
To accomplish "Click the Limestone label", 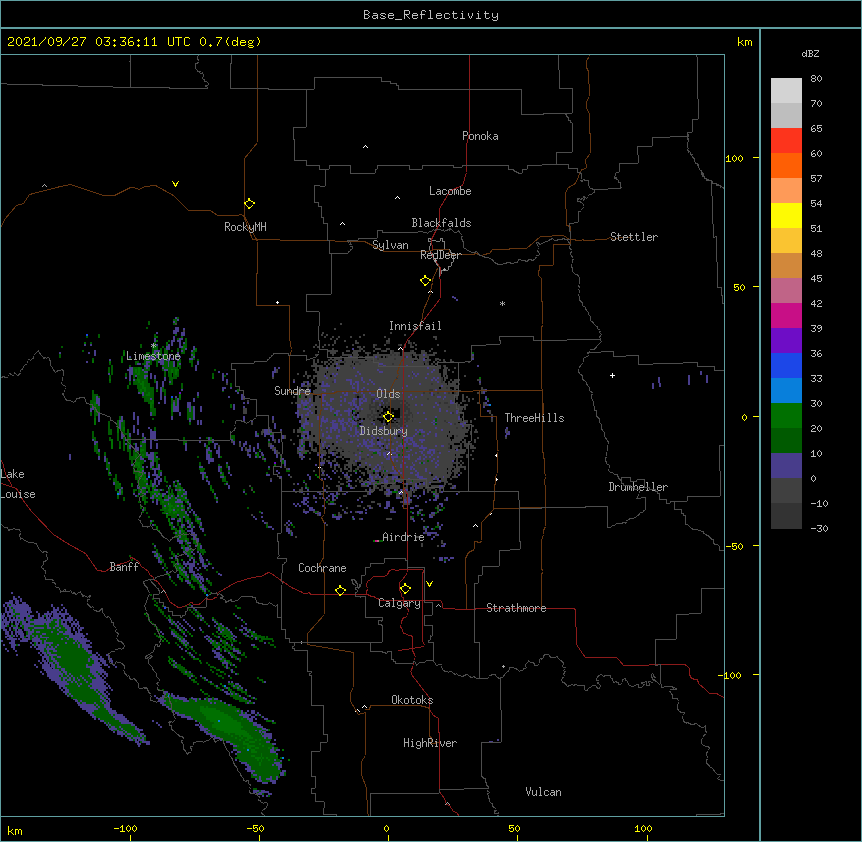I will click(x=153, y=356).
